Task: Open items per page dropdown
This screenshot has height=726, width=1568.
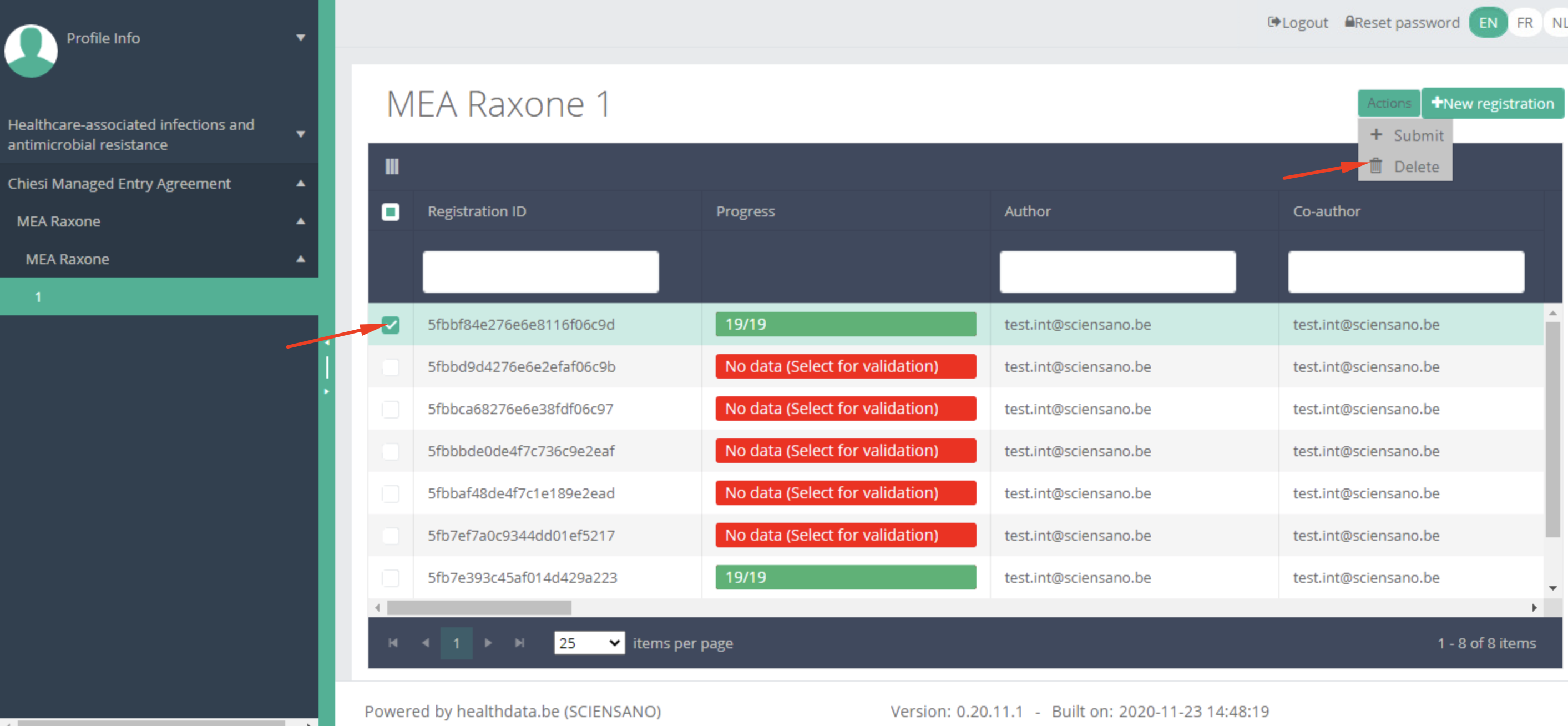Action: click(x=589, y=643)
